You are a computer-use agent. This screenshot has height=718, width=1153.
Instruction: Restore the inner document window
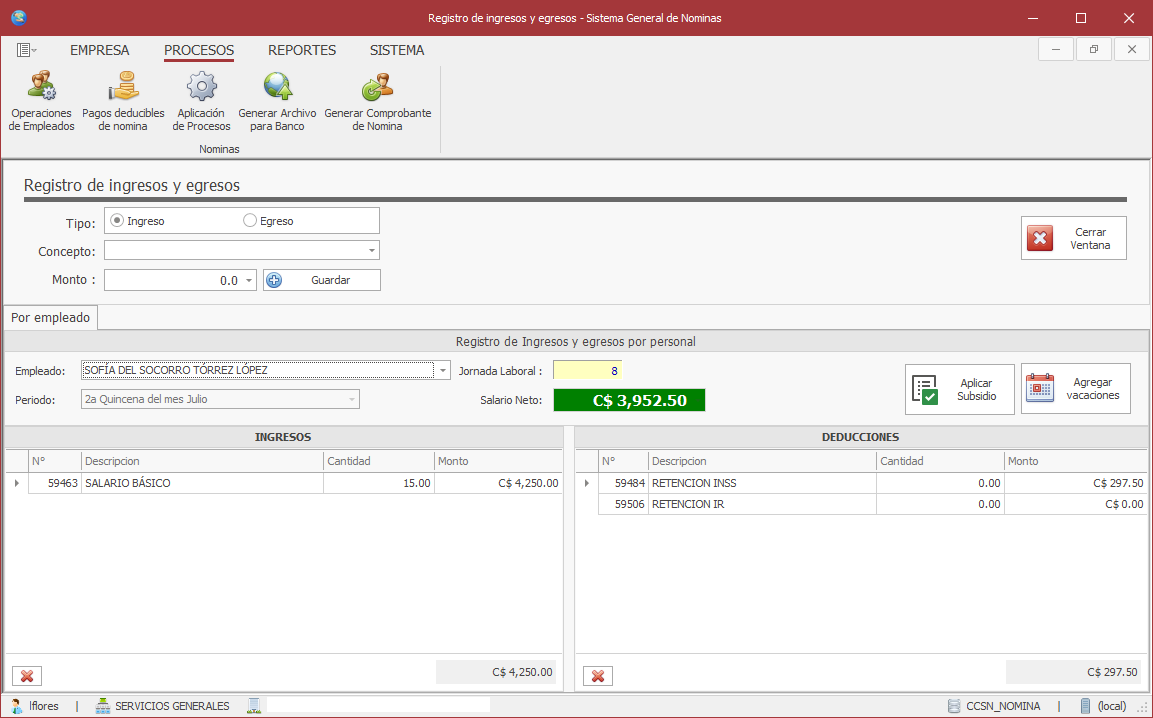pyautogui.click(x=1093, y=49)
